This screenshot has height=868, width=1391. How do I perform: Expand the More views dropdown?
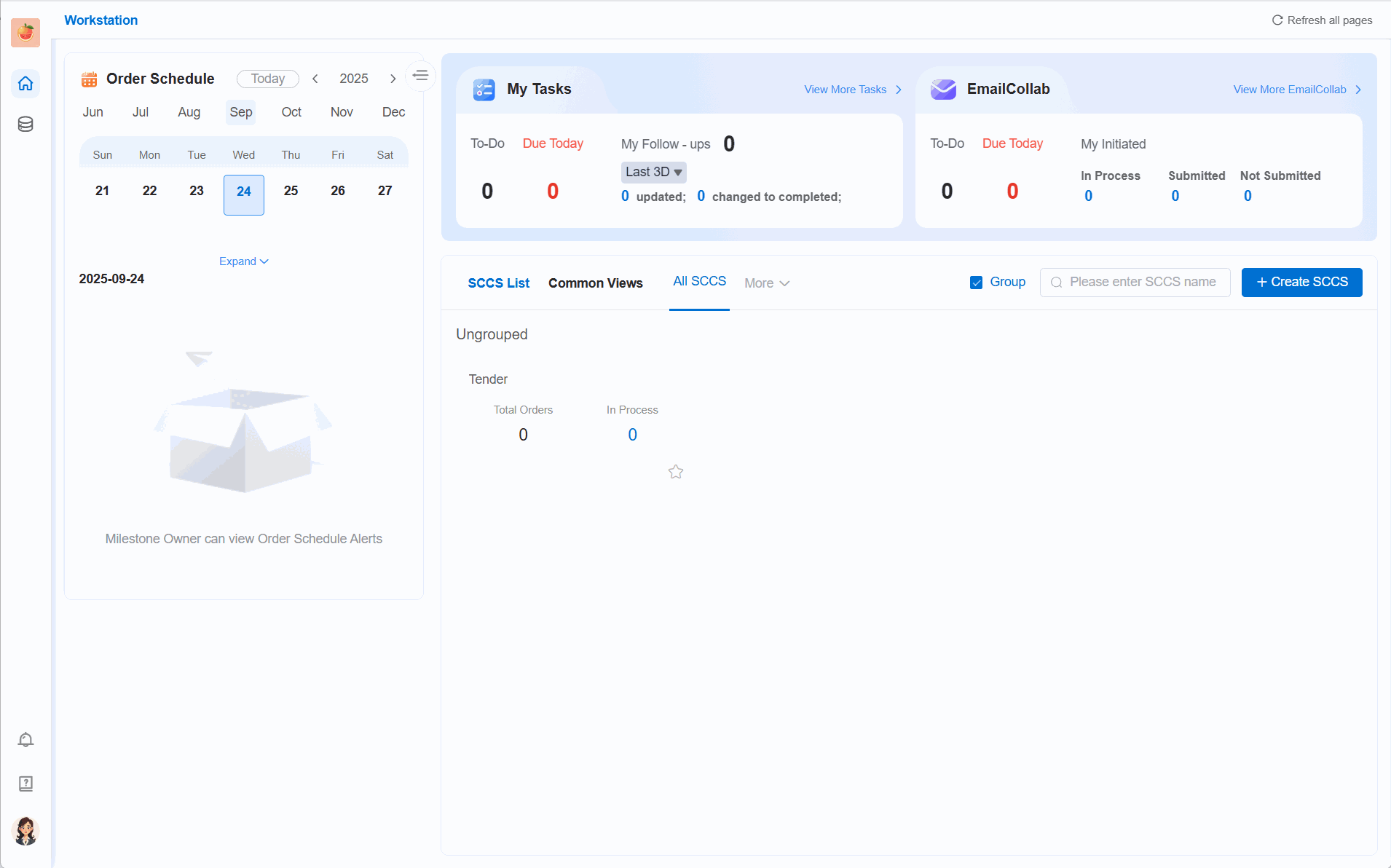click(767, 283)
